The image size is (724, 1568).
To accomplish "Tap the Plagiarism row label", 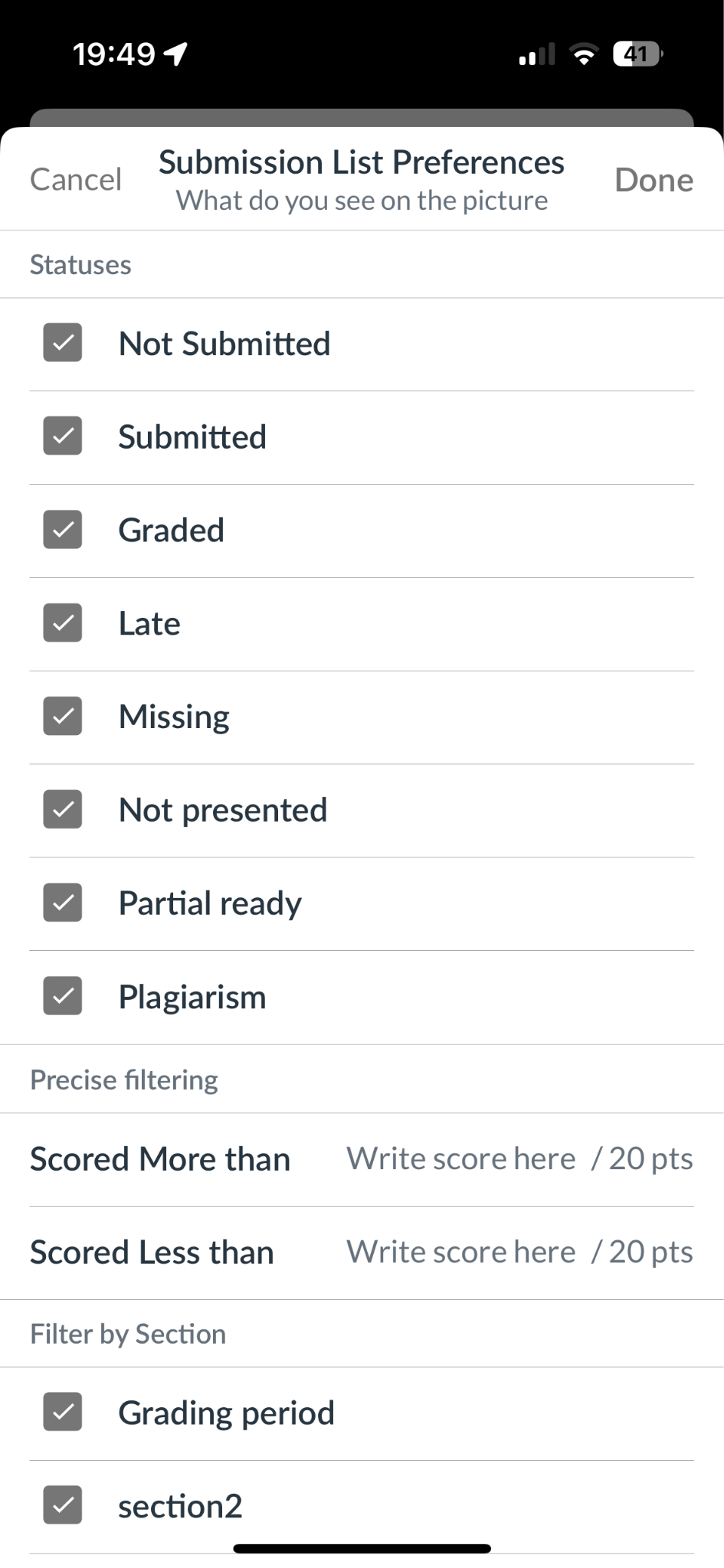I will coord(192,998).
